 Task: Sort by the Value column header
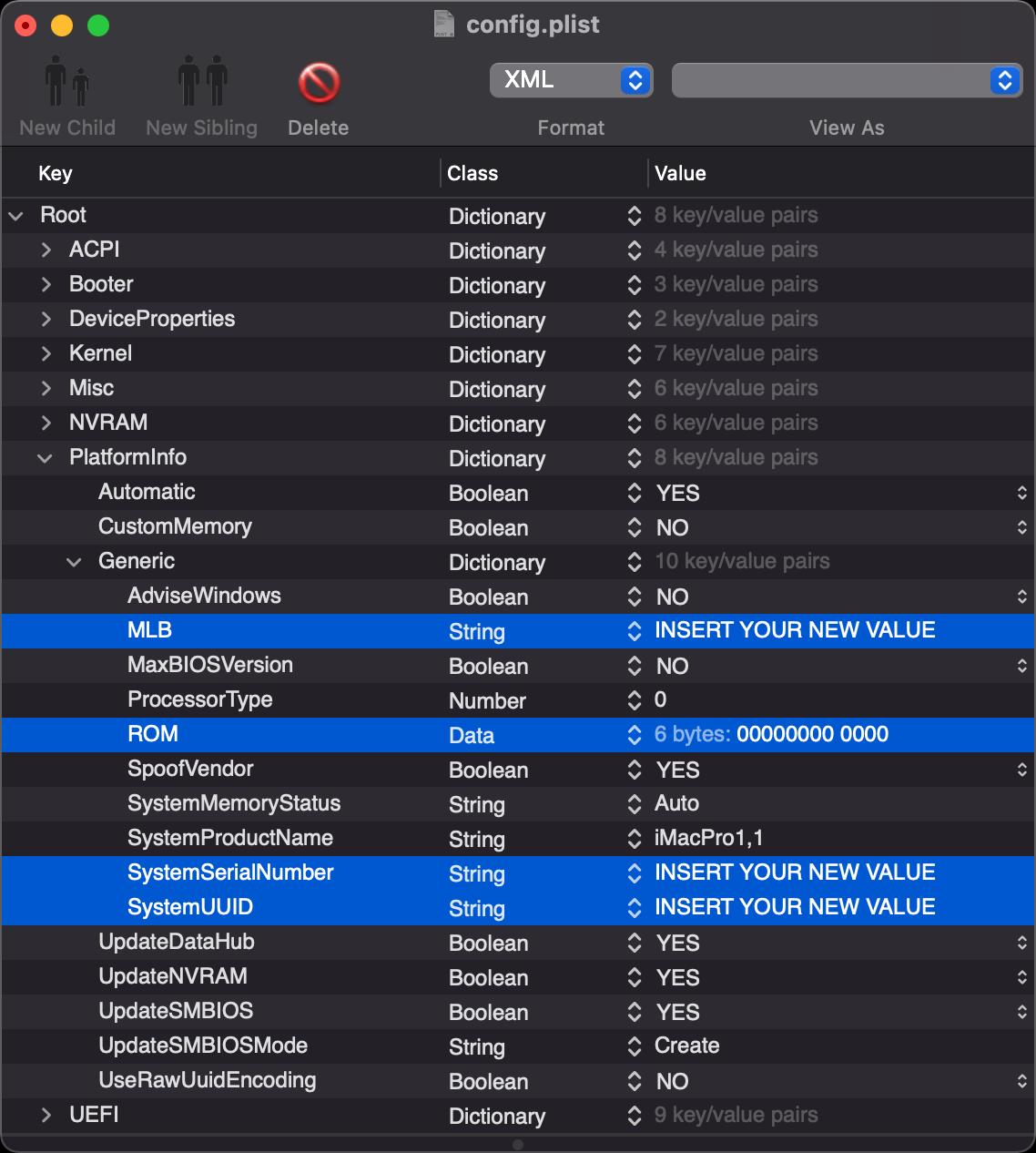pos(680,173)
